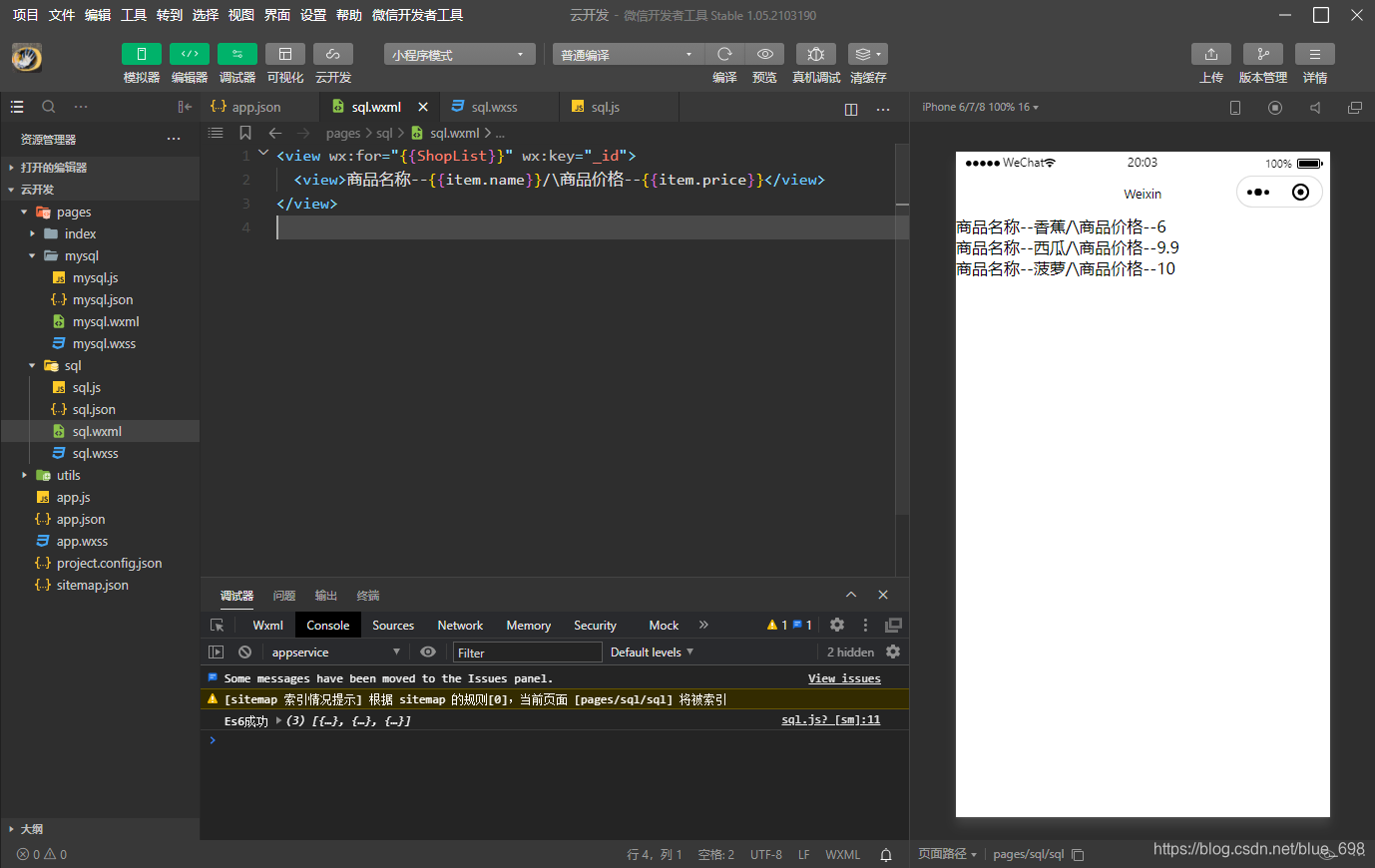Open resource manager more options
1375x868 pixels.
174,139
